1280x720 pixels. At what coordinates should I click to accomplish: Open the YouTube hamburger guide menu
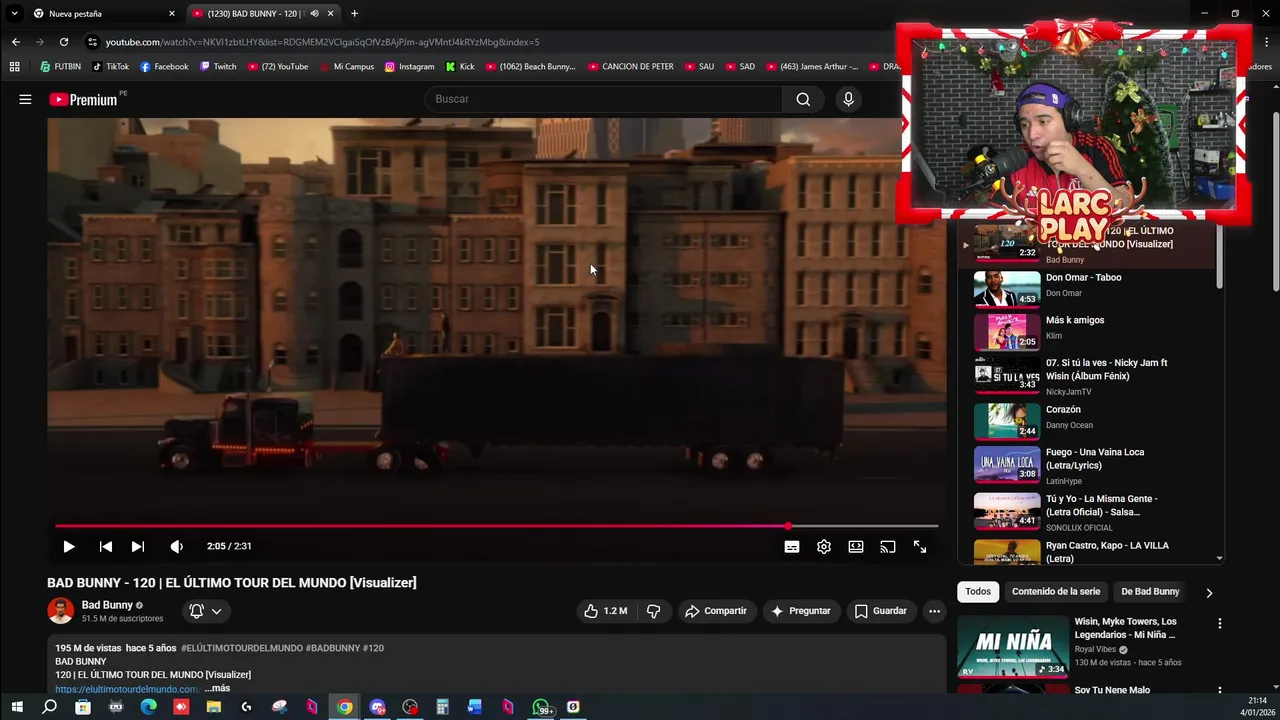[x=25, y=99]
